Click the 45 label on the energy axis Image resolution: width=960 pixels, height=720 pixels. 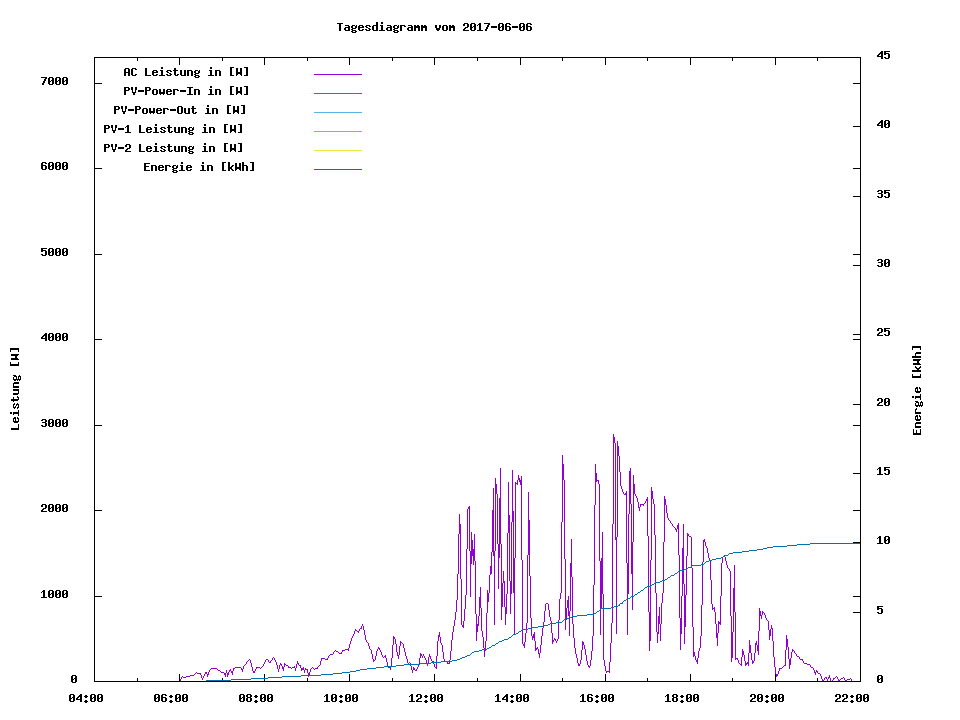click(884, 55)
